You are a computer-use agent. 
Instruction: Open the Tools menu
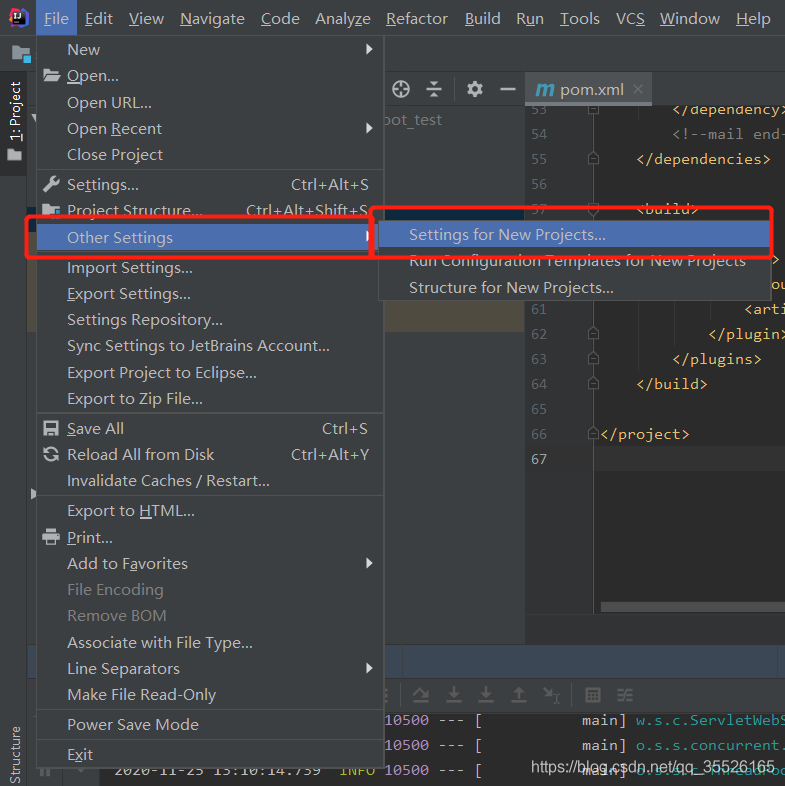[x=579, y=19]
